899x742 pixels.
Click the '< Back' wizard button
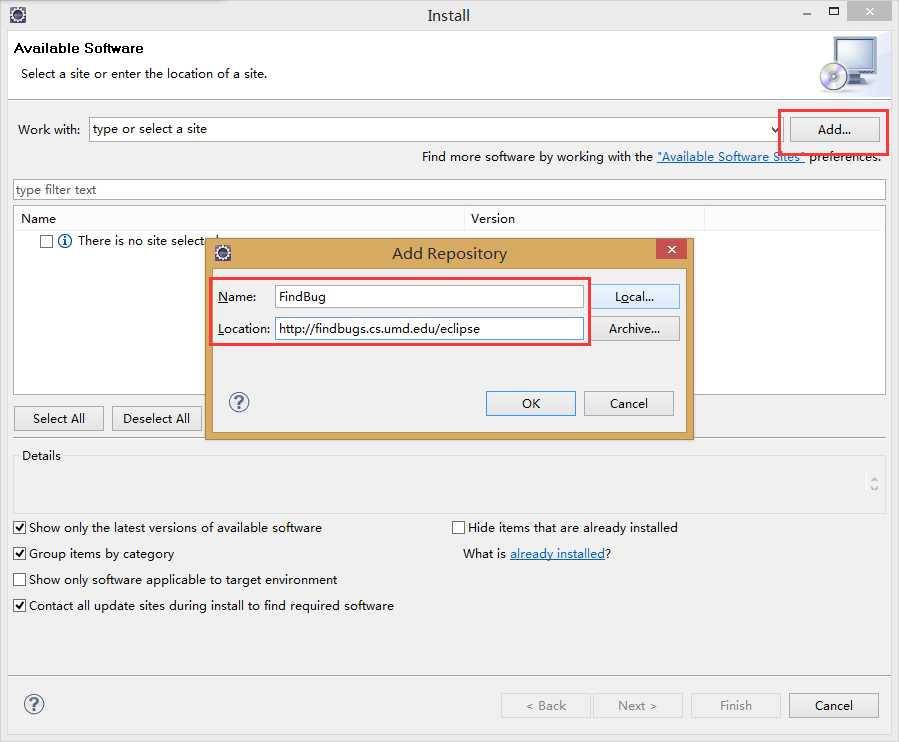point(546,705)
